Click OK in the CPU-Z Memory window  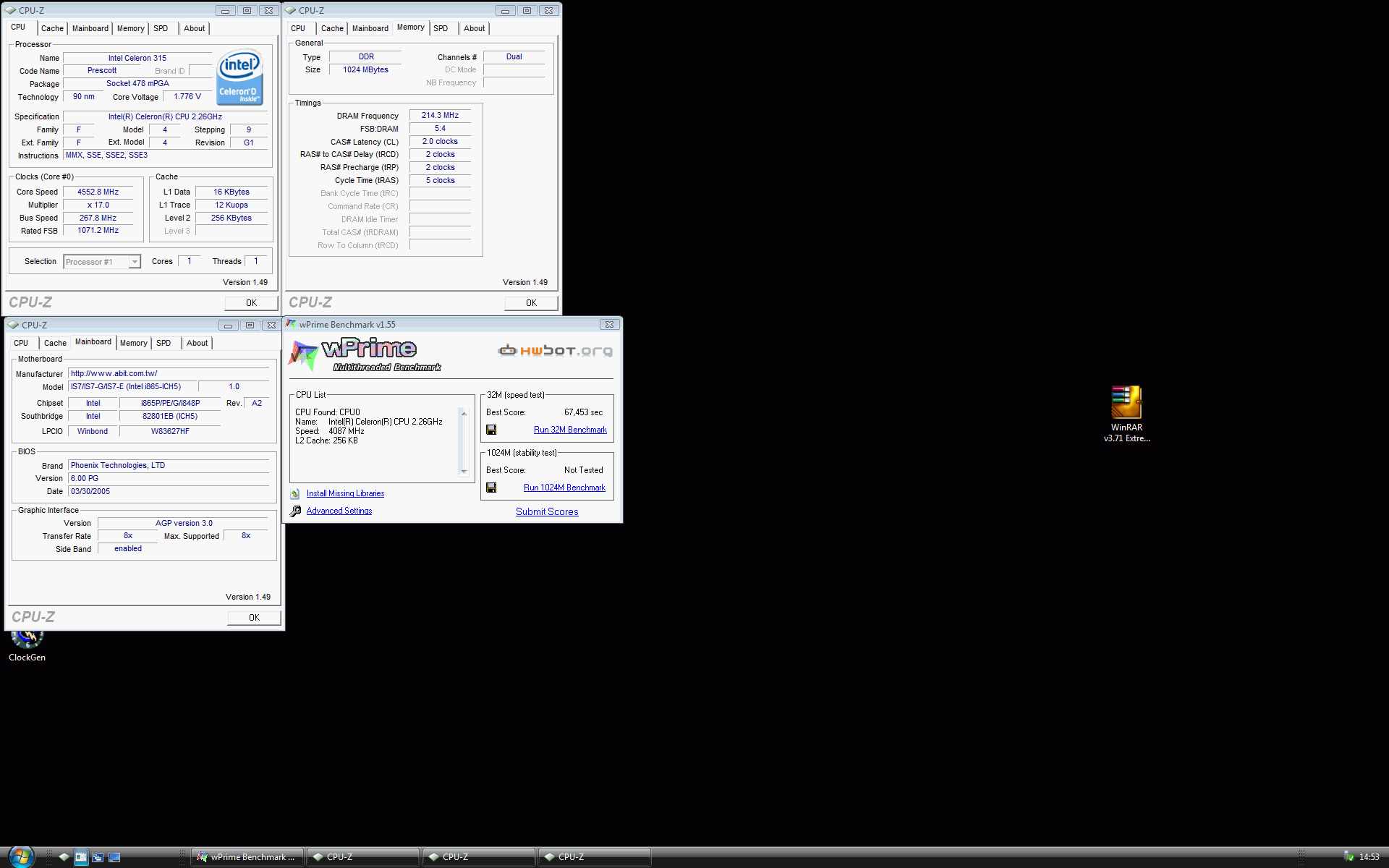point(531,303)
